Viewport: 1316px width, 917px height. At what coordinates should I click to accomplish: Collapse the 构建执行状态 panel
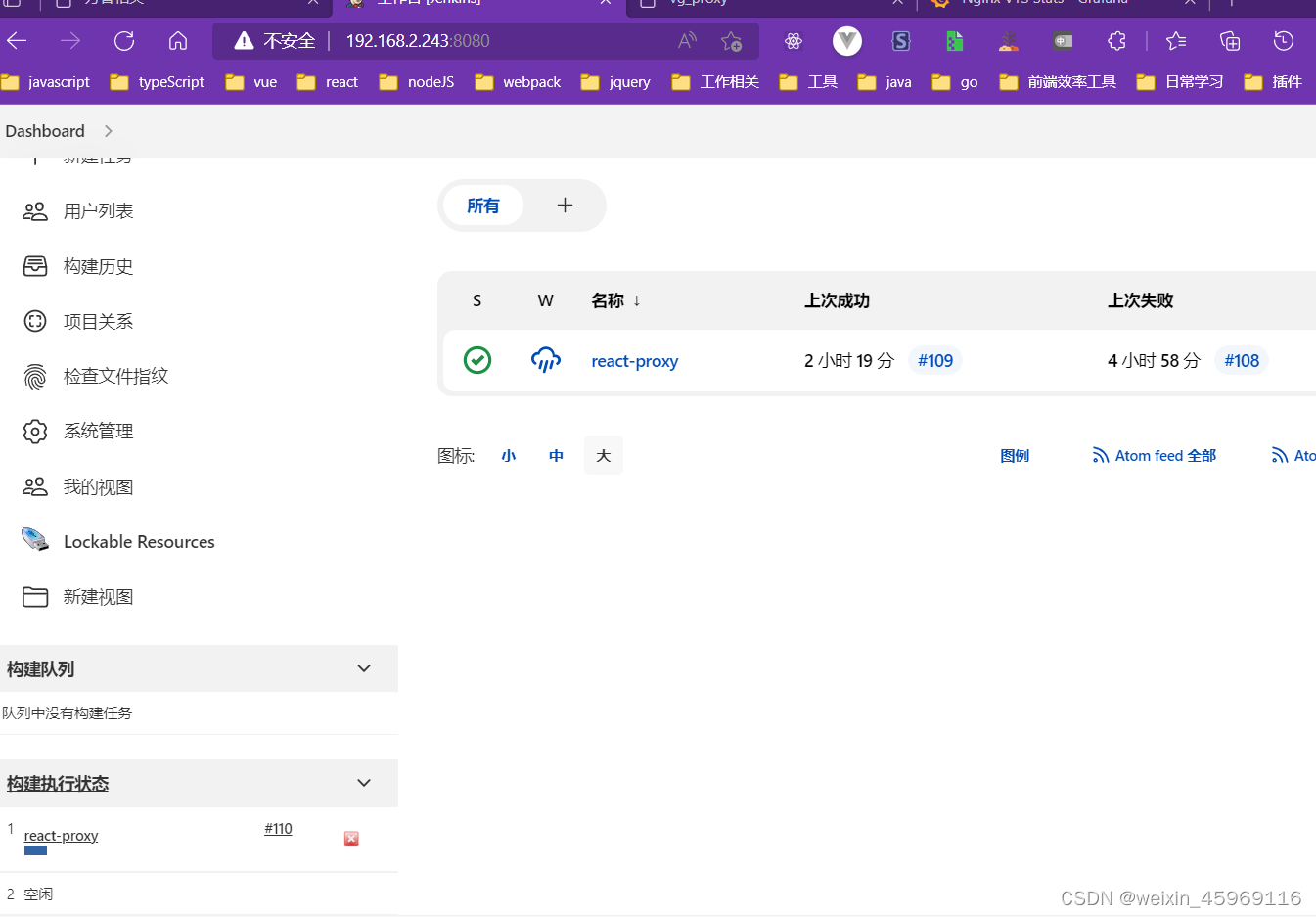364,783
